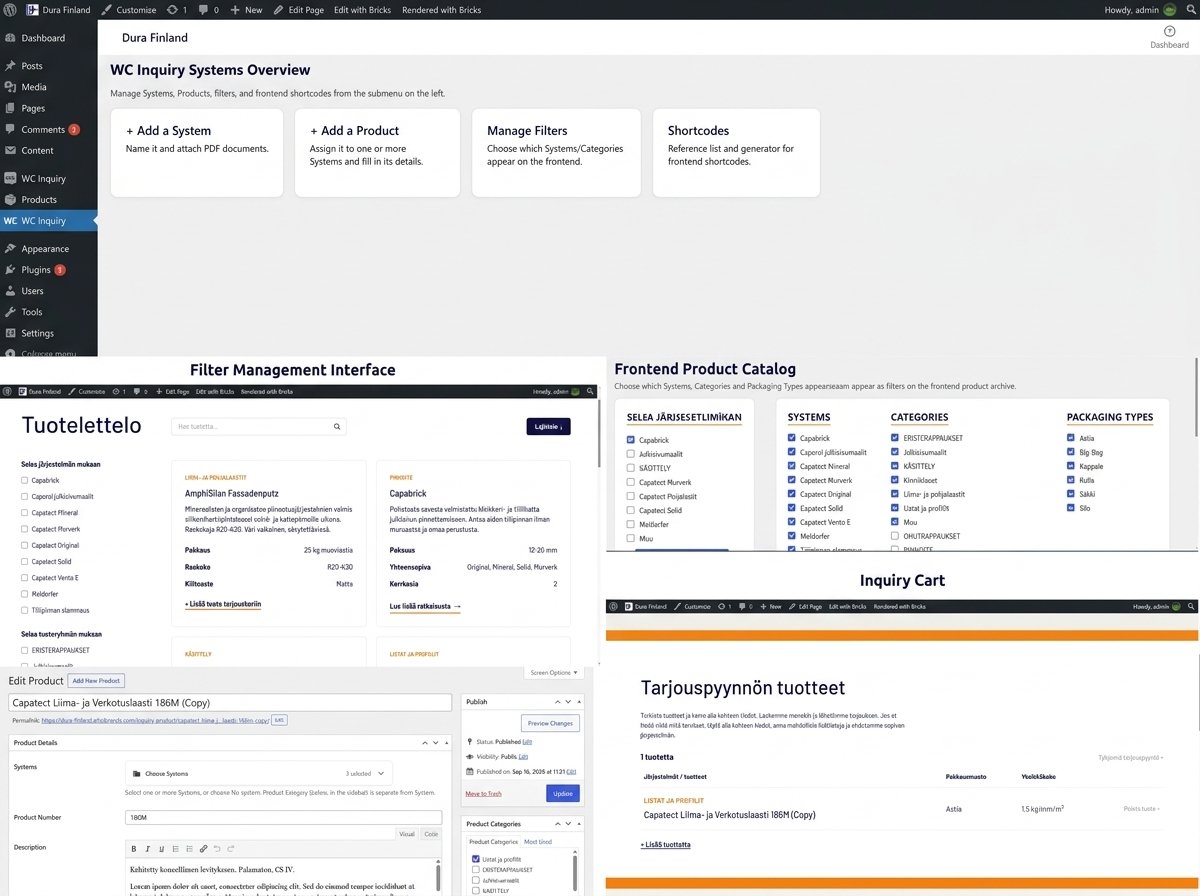The height and width of the screenshot is (896, 1200).
Task: Move the Product Details panel up with its arrow
Action: tap(424, 743)
